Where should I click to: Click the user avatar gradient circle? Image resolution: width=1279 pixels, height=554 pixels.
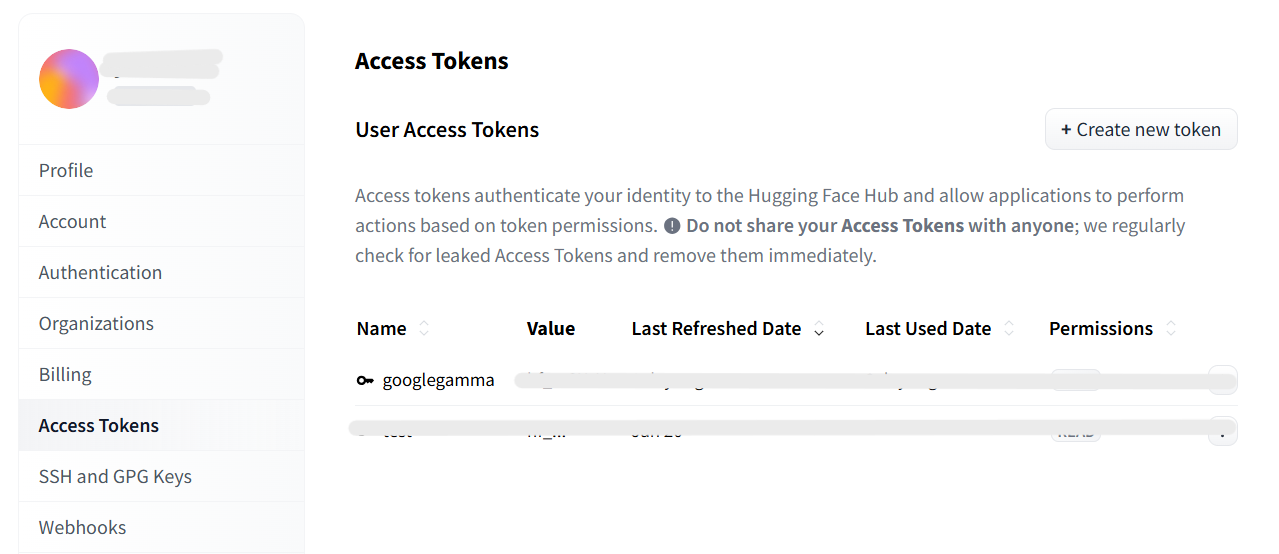(x=69, y=79)
